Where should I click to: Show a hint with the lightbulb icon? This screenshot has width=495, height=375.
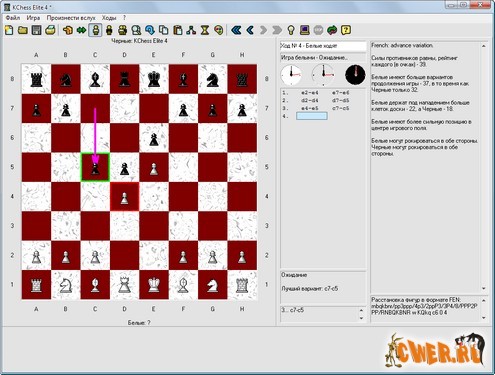(291, 30)
